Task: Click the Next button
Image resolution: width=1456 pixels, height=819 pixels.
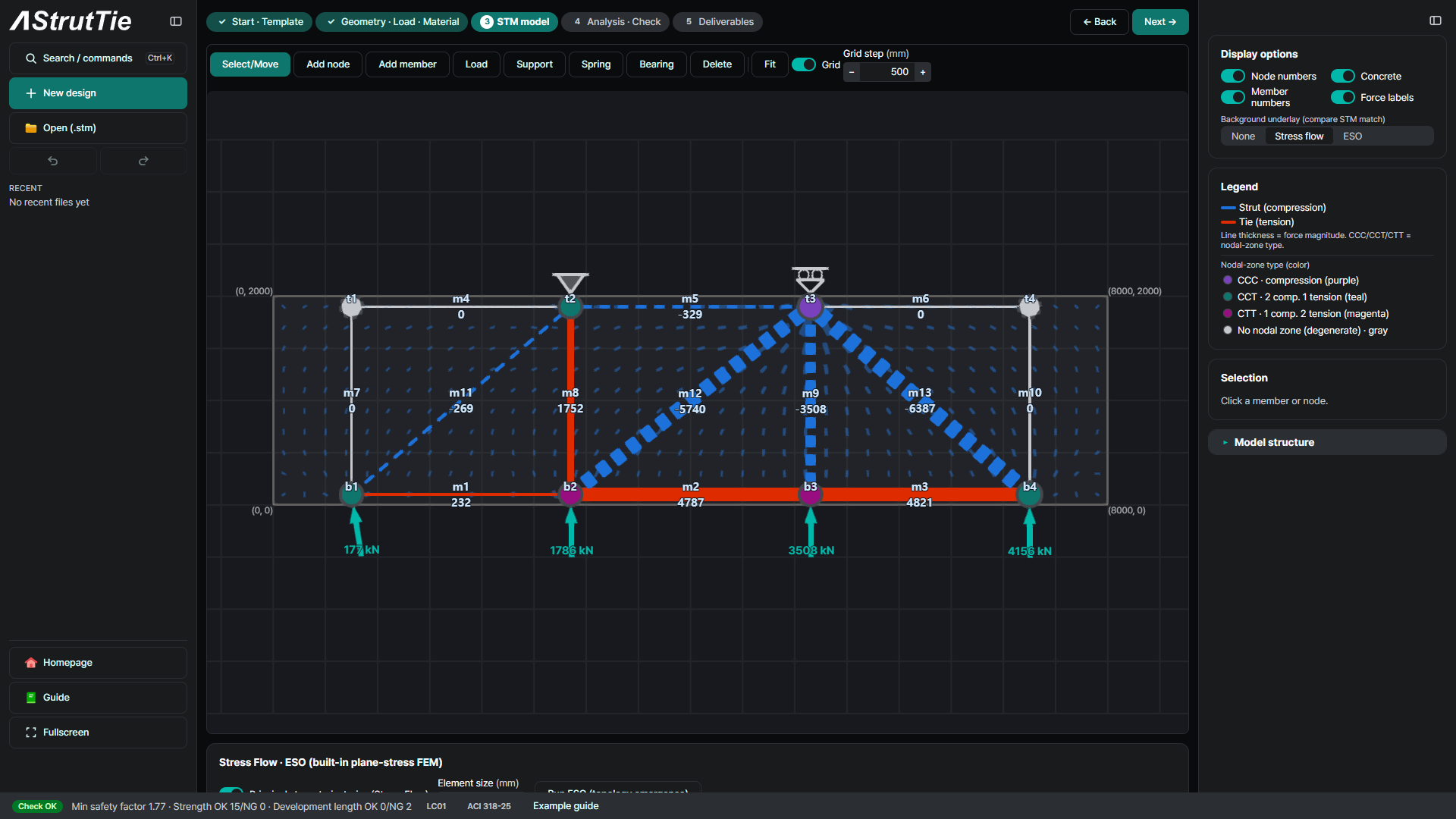Action: coord(1160,22)
